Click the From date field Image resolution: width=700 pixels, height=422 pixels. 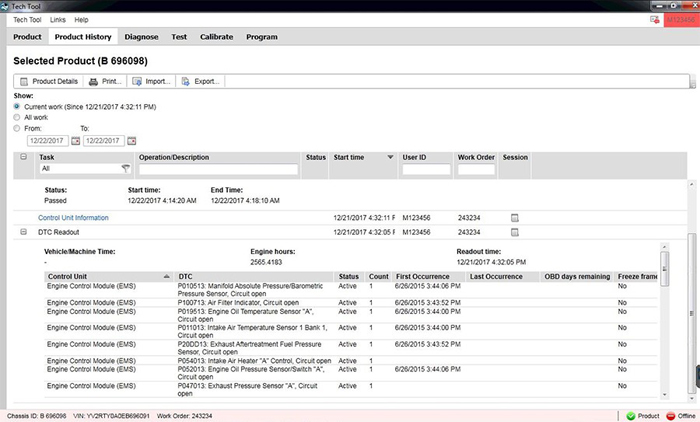pyautogui.click(x=47, y=141)
